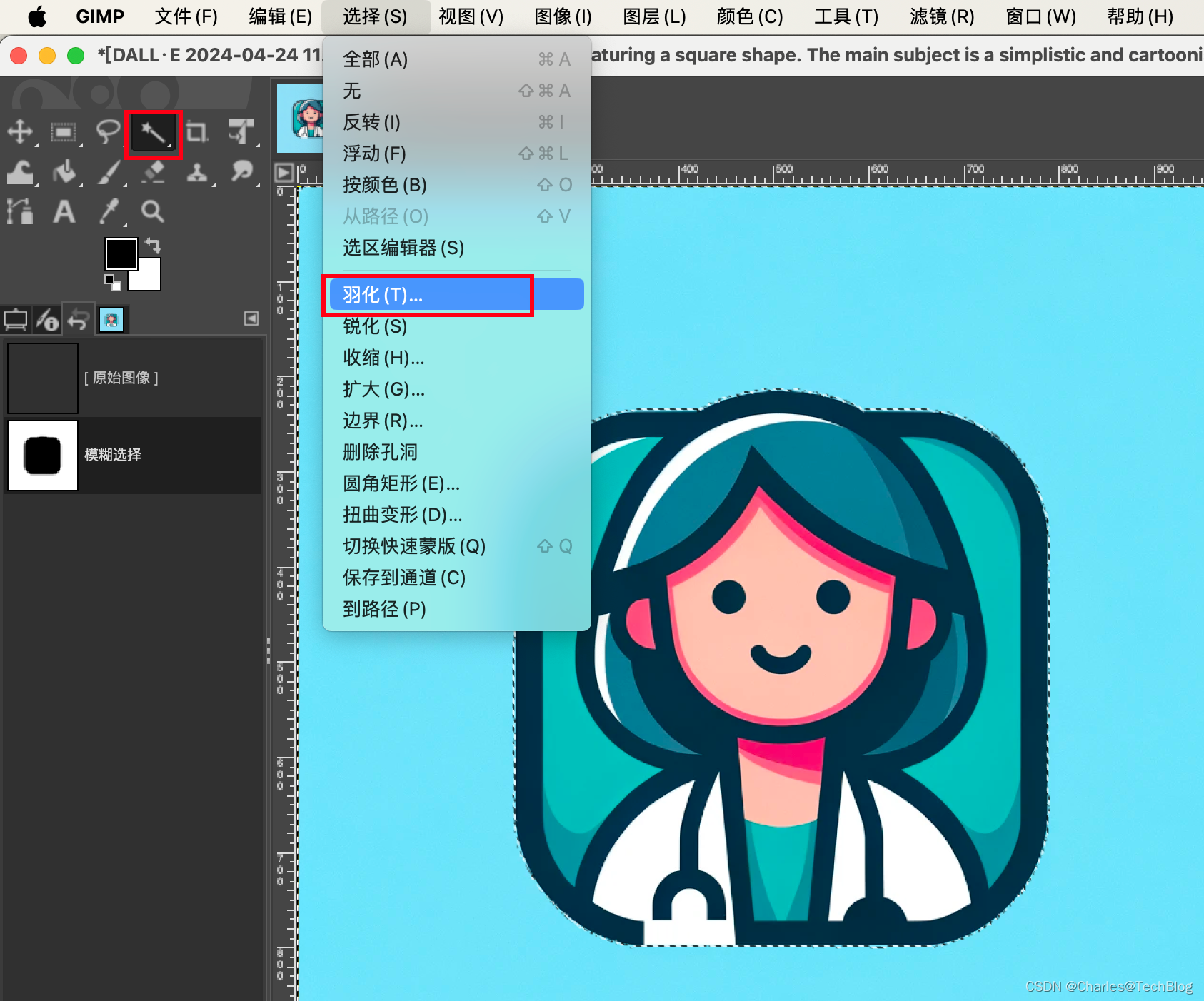Image resolution: width=1204 pixels, height=1001 pixels.
Task: Select the Smudge tool
Action: [x=242, y=172]
